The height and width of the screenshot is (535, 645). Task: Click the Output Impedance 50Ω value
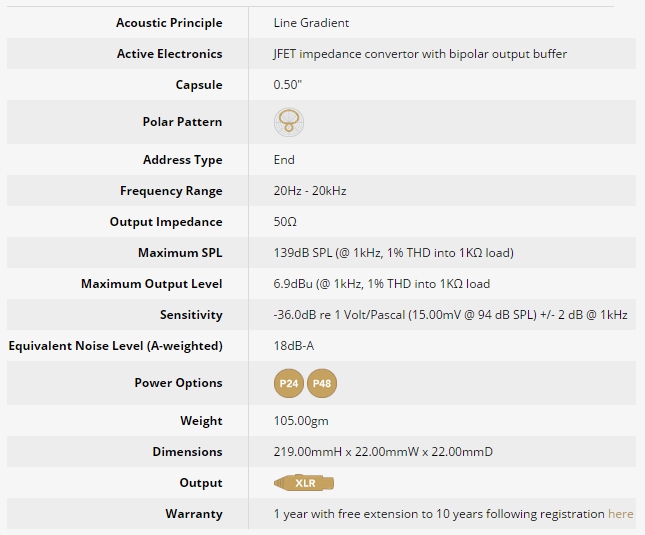tap(285, 222)
